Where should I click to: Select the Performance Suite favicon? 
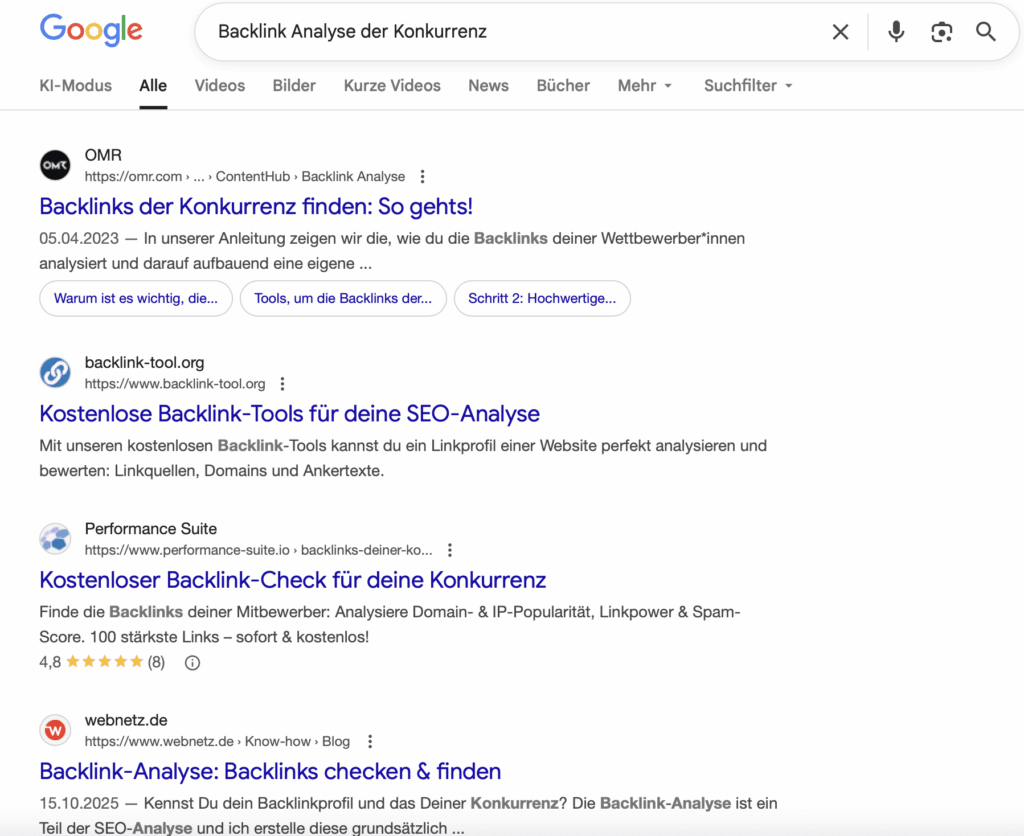pos(55,538)
